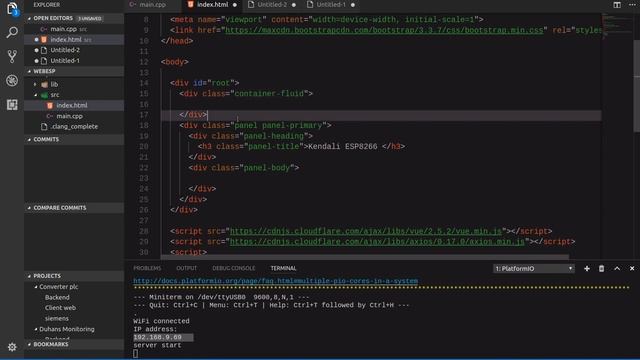
Task: Kill the terminal with trash icon
Action: click(x=601, y=269)
